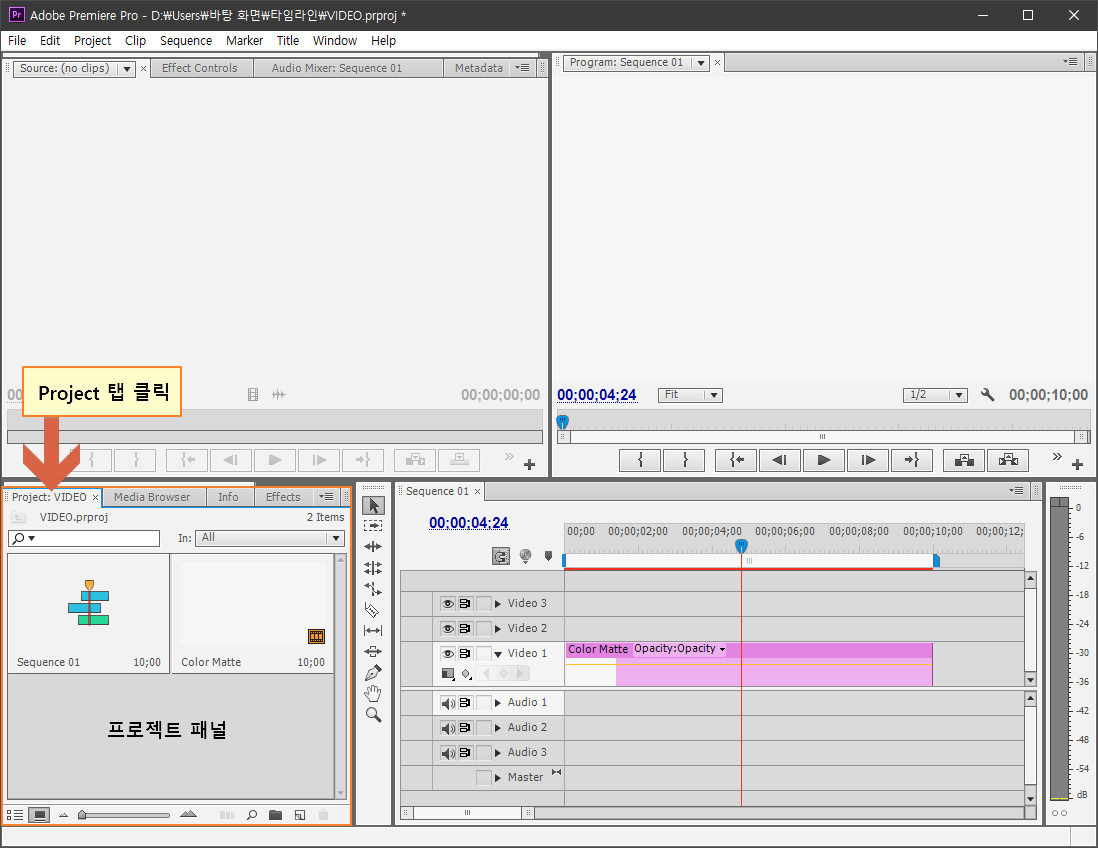The width and height of the screenshot is (1098, 848).
Task: Open Program monitor button editor plus
Action: pos(1078,464)
